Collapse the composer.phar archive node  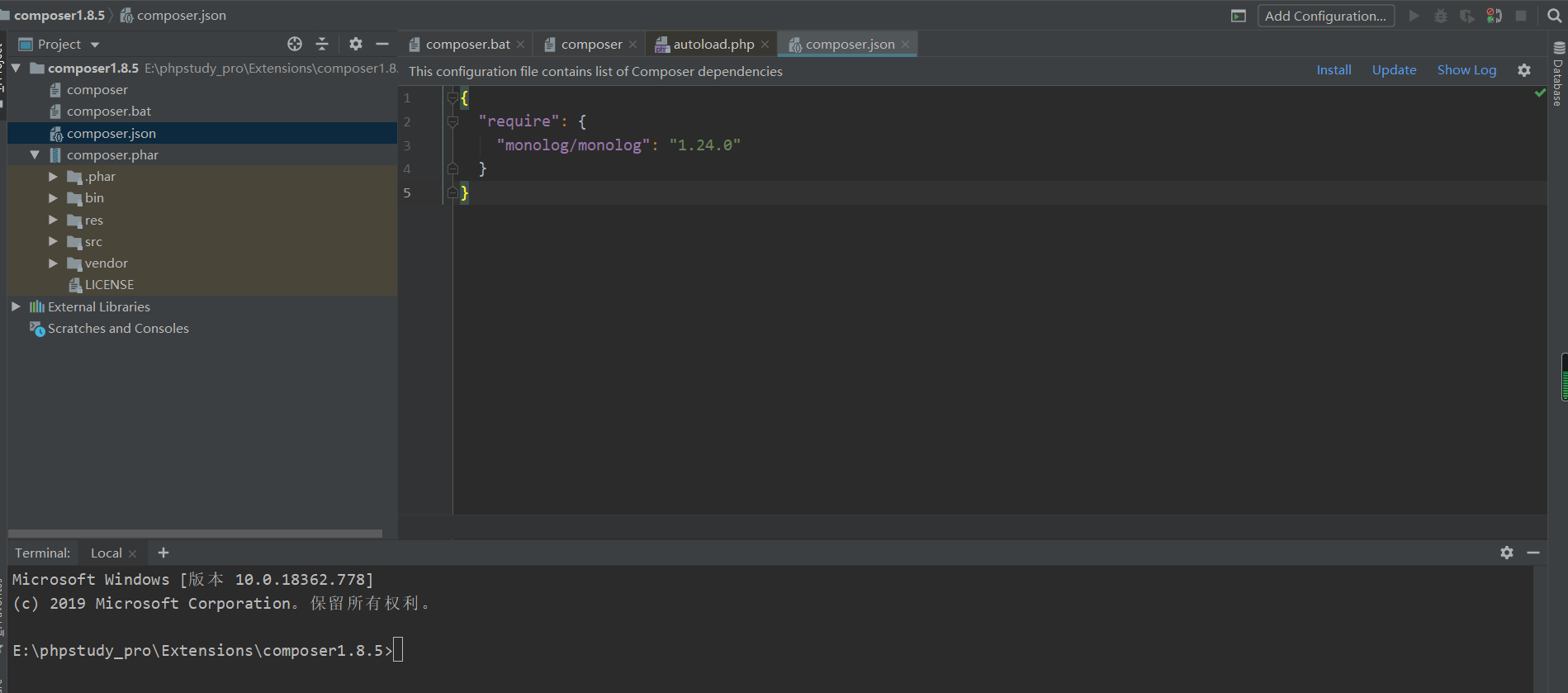35,154
